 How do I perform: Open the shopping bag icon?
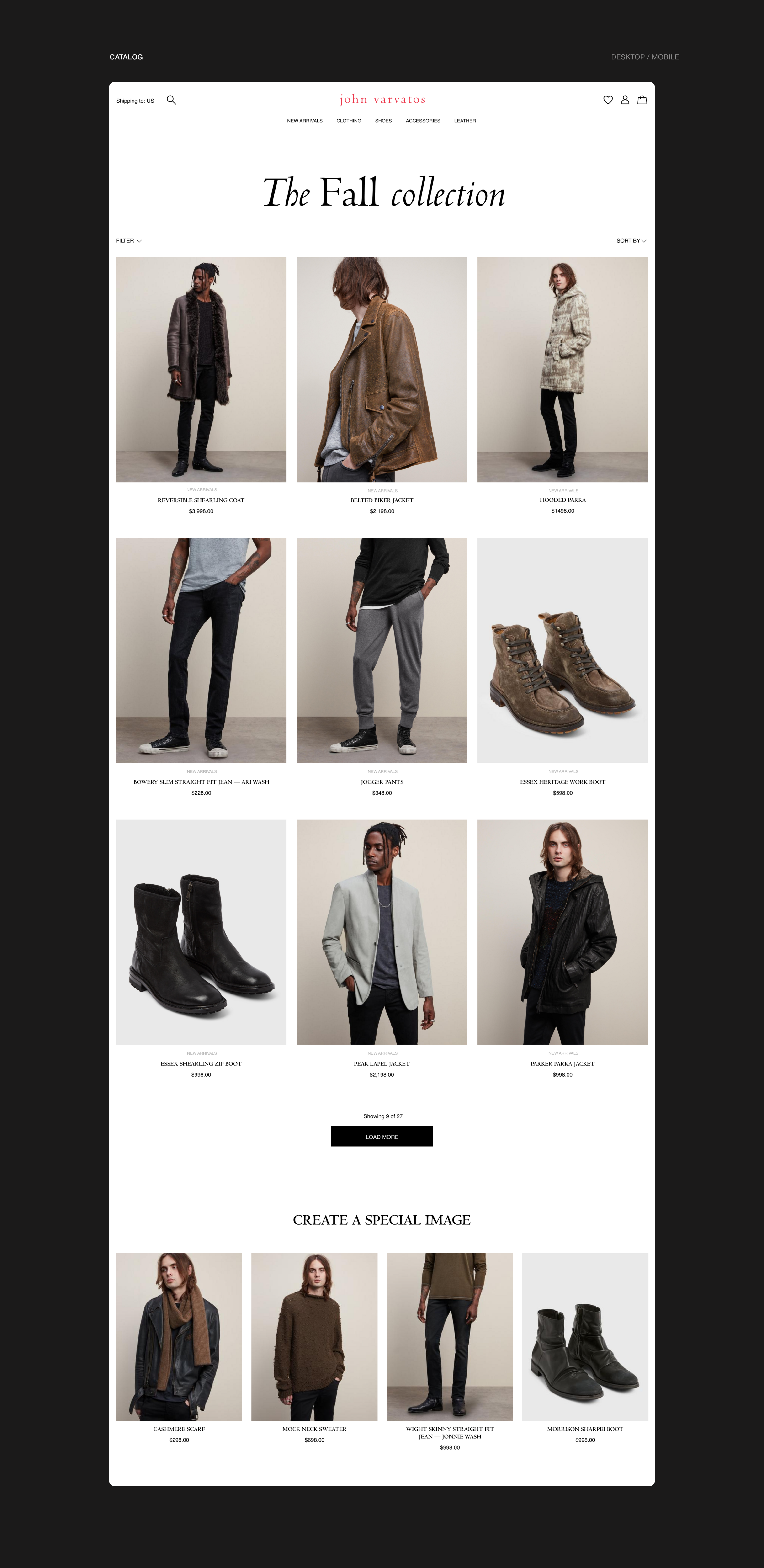tap(642, 100)
